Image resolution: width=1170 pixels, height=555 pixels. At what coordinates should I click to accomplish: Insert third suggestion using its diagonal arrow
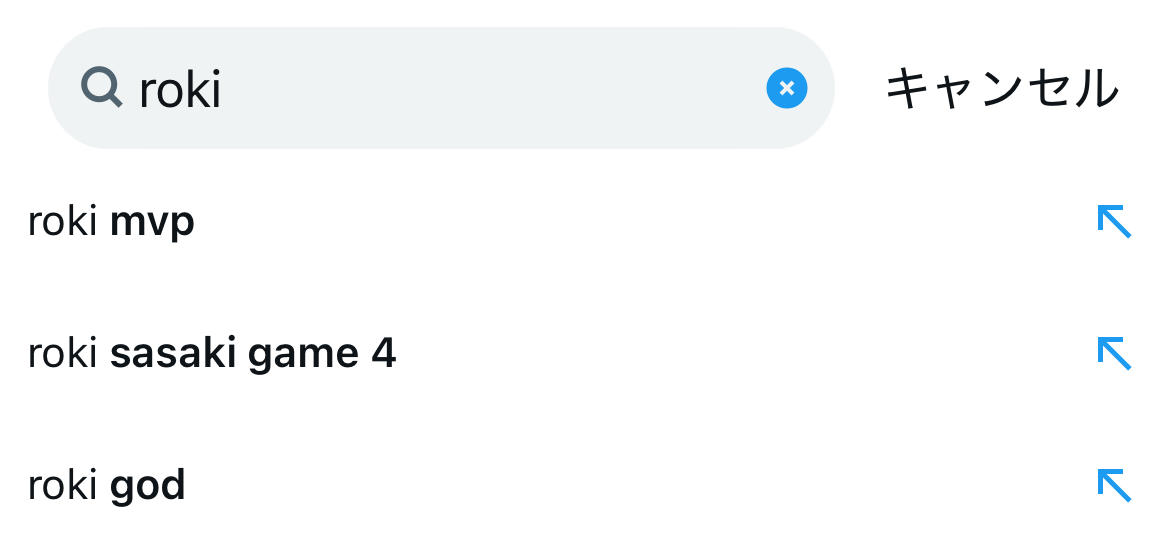point(1114,485)
